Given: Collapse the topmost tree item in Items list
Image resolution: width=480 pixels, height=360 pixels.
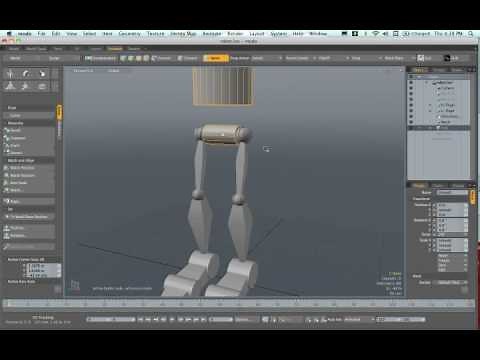Looking at the screenshot, I should point(426,82).
